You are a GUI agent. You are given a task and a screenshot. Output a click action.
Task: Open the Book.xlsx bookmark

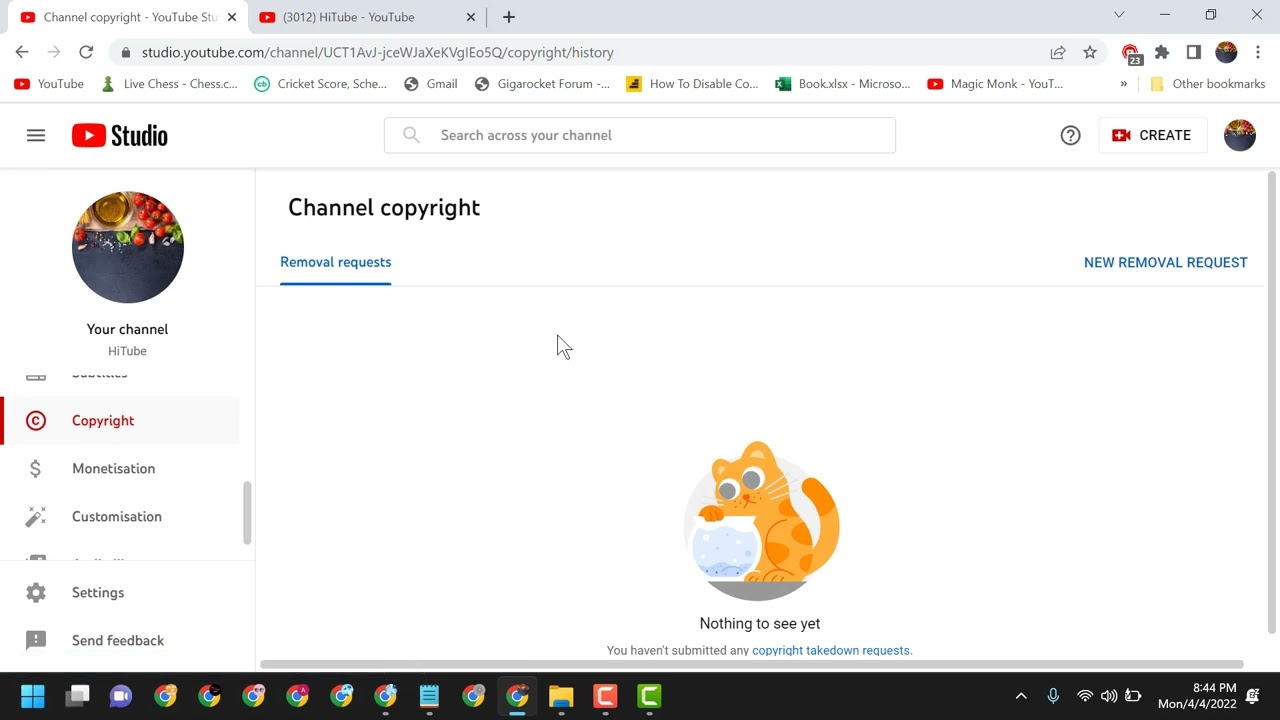pos(844,84)
